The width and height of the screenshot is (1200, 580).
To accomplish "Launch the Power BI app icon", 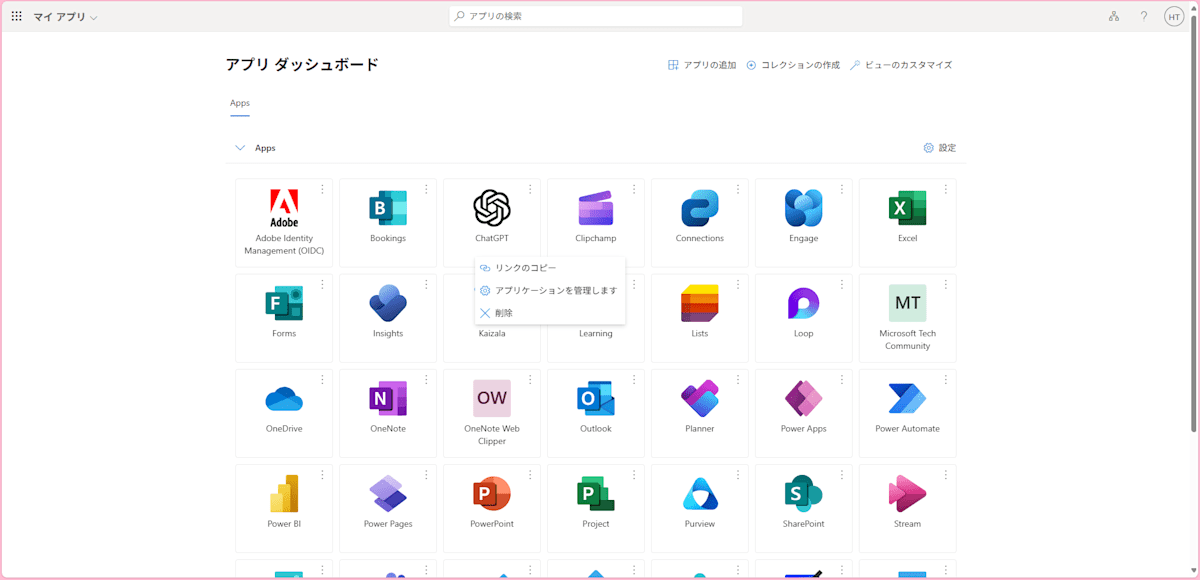I will [x=284, y=493].
